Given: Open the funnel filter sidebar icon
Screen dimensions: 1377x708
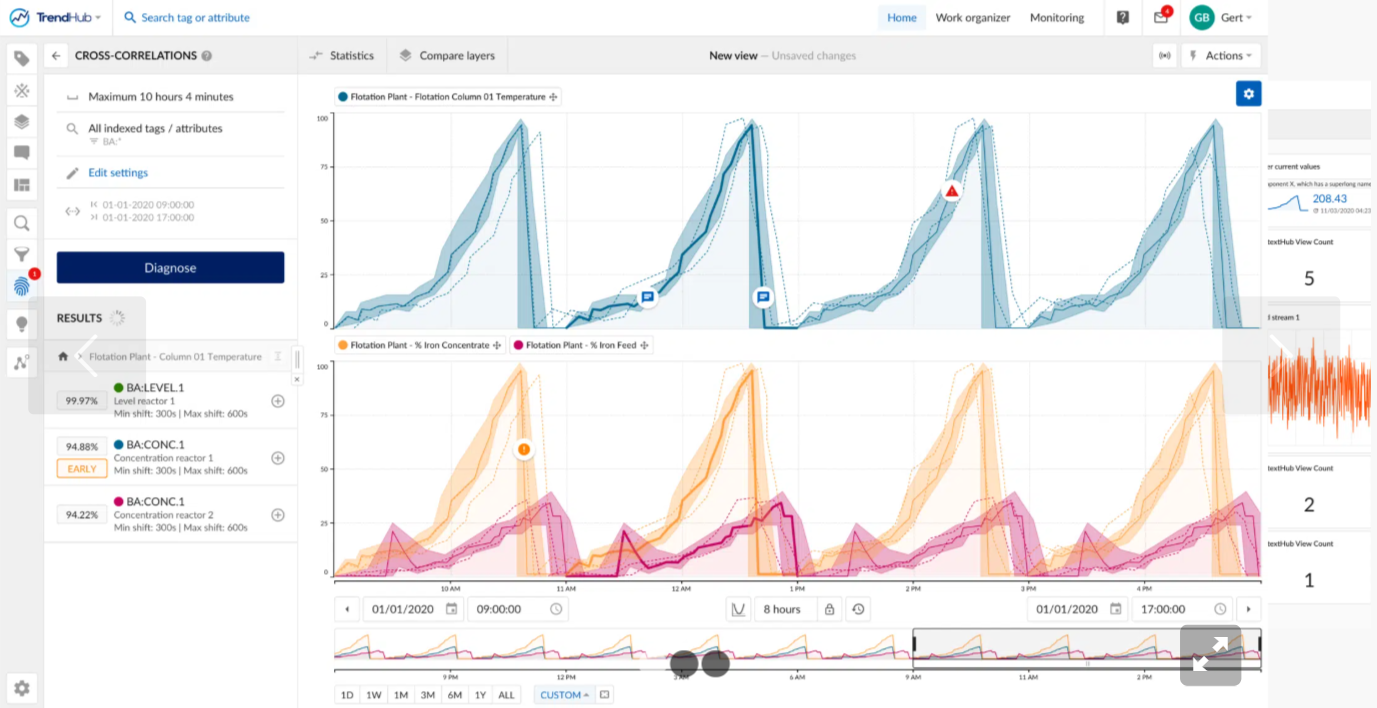Looking at the screenshot, I should 21,255.
